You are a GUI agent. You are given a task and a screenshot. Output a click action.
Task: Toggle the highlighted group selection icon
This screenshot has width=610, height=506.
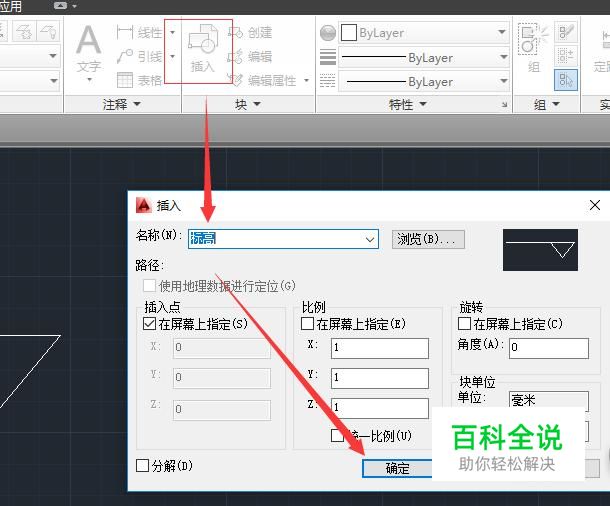point(566,80)
